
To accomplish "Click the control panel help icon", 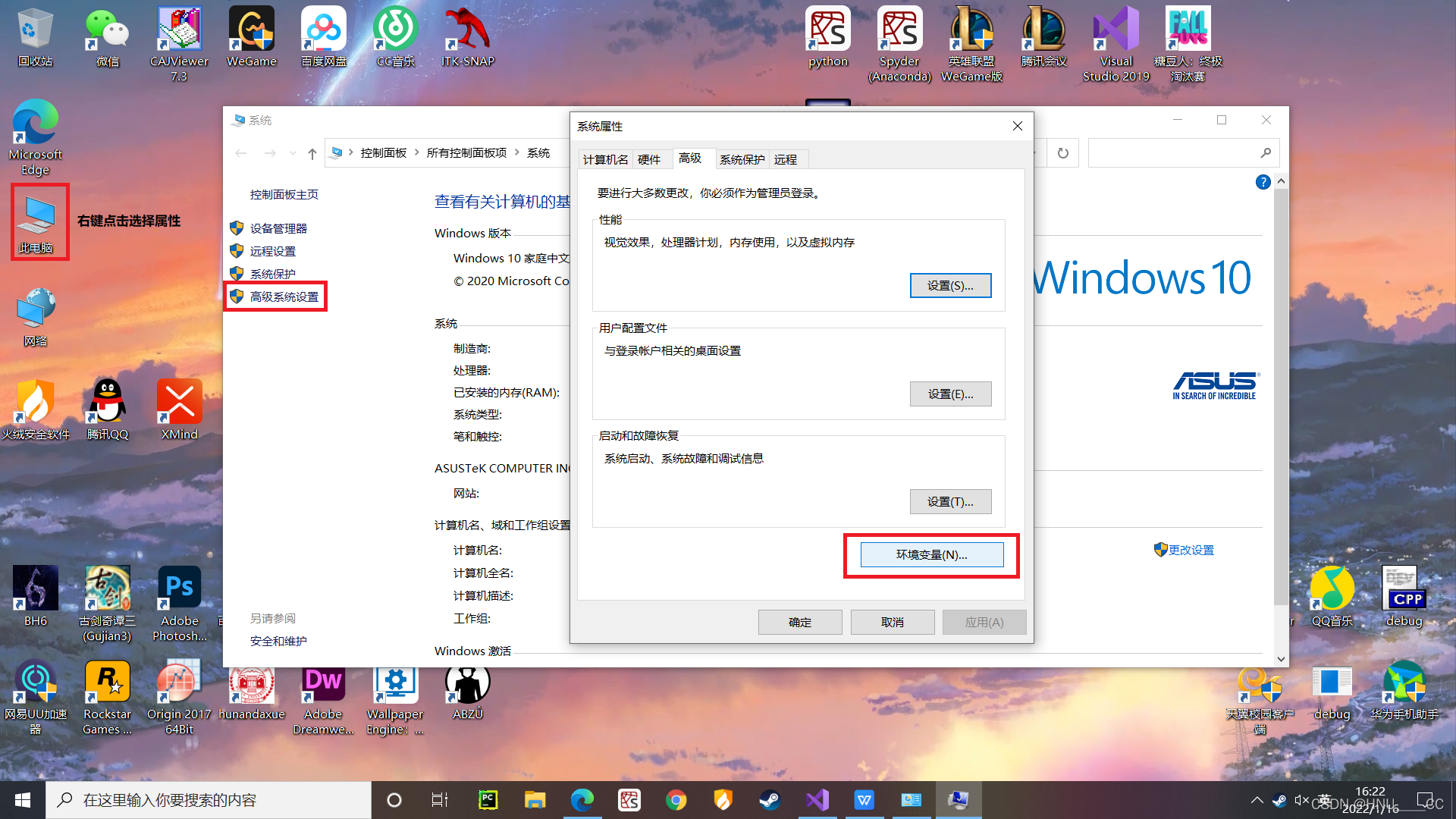I will [1263, 182].
